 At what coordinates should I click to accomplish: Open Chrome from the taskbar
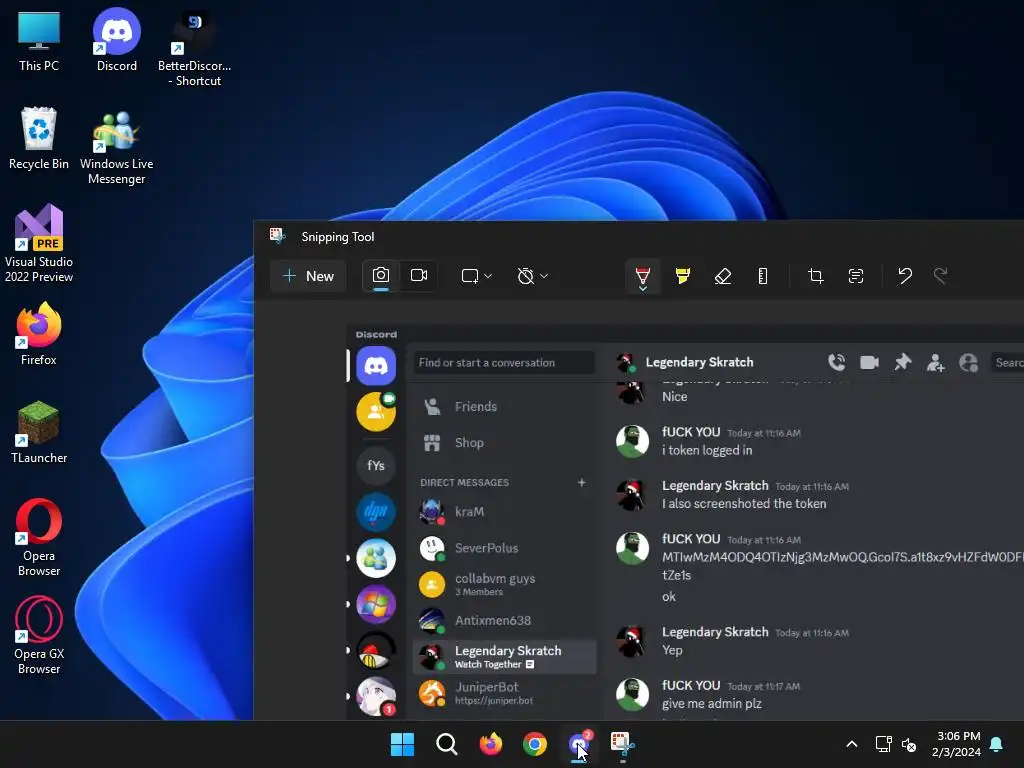(x=535, y=744)
